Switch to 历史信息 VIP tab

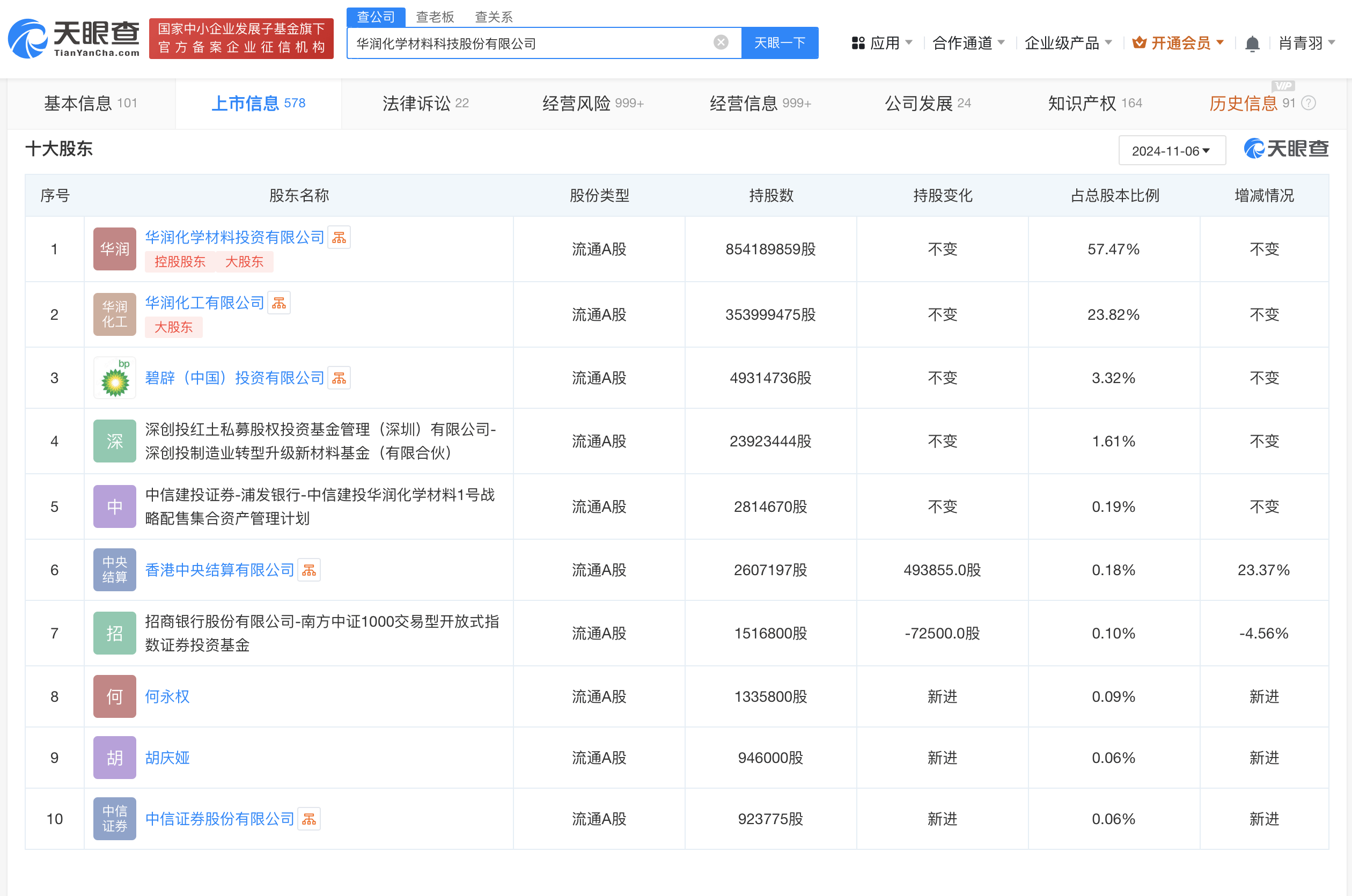pyautogui.click(x=1252, y=104)
